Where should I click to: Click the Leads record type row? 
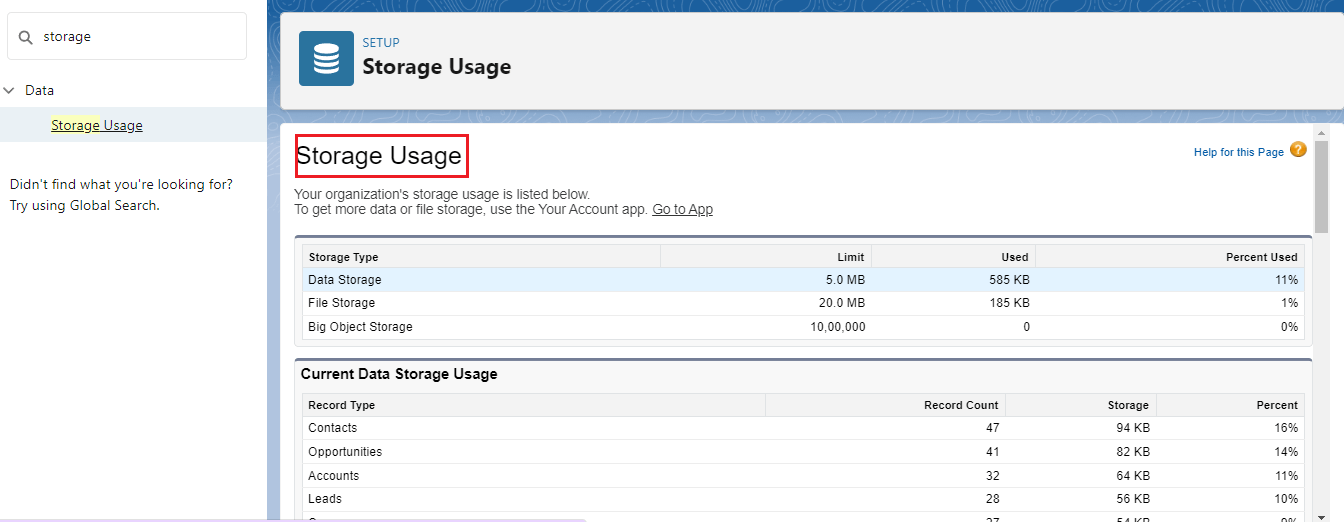point(325,499)
